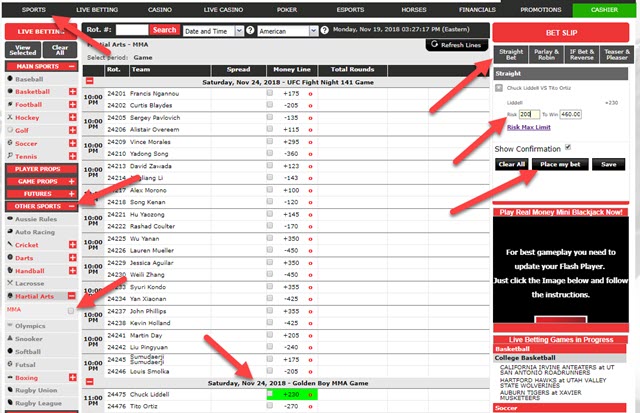Viewport: 640px width, 413px height.
Task: Click the Refresh Lines icon
Action: click(x=433, y=45)
